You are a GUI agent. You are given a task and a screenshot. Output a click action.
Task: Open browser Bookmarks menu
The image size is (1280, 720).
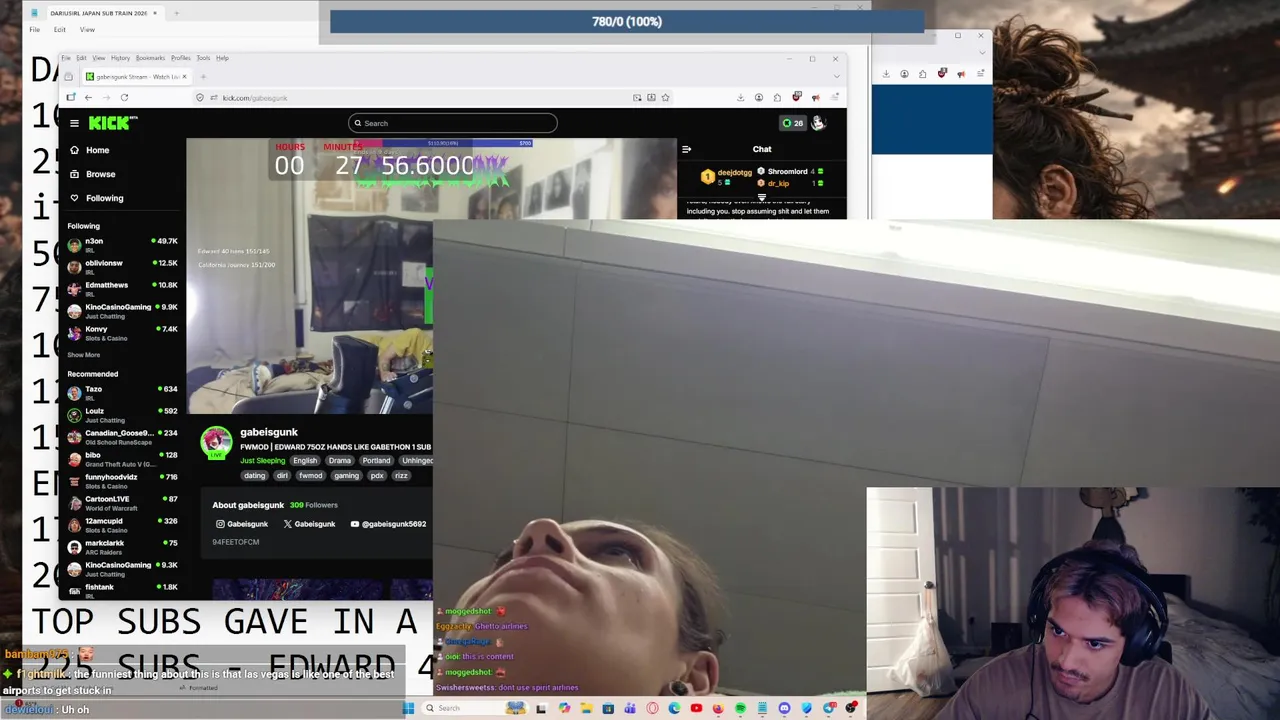click(150, 58)
